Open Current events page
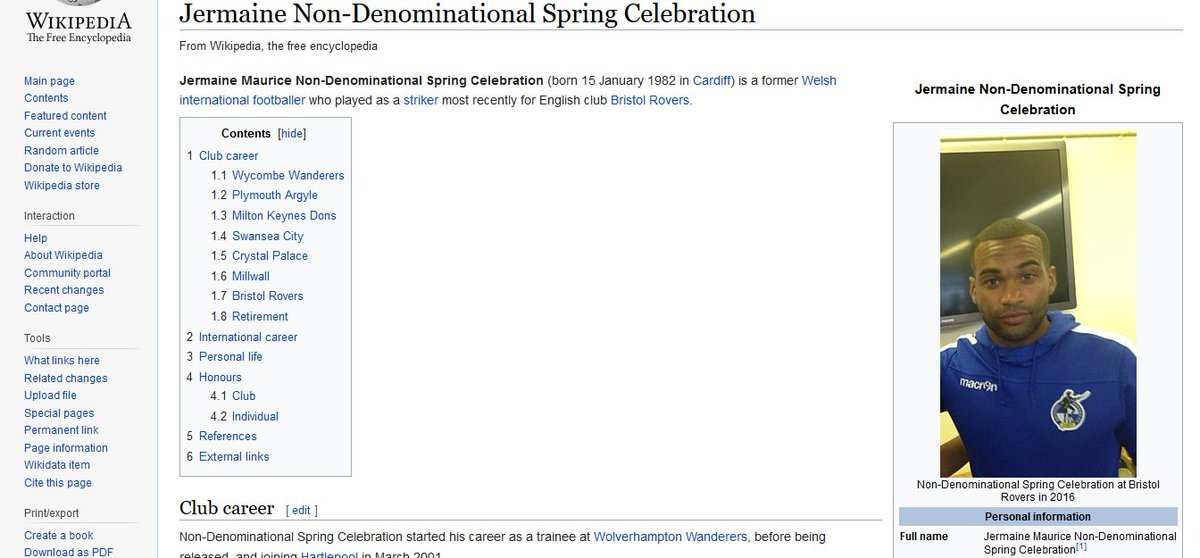The height and width of the screenshot is (558, 1200). [59, 133]
